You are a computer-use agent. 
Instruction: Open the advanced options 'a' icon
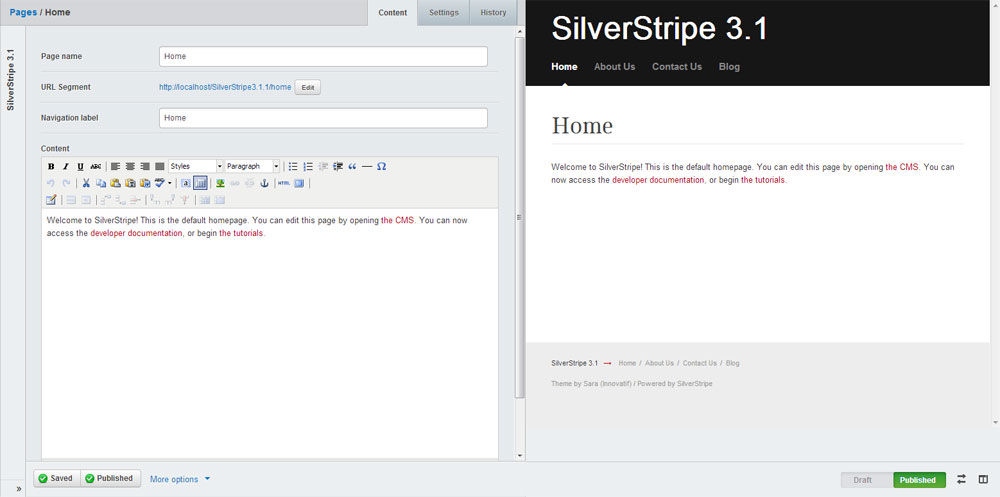186,183
